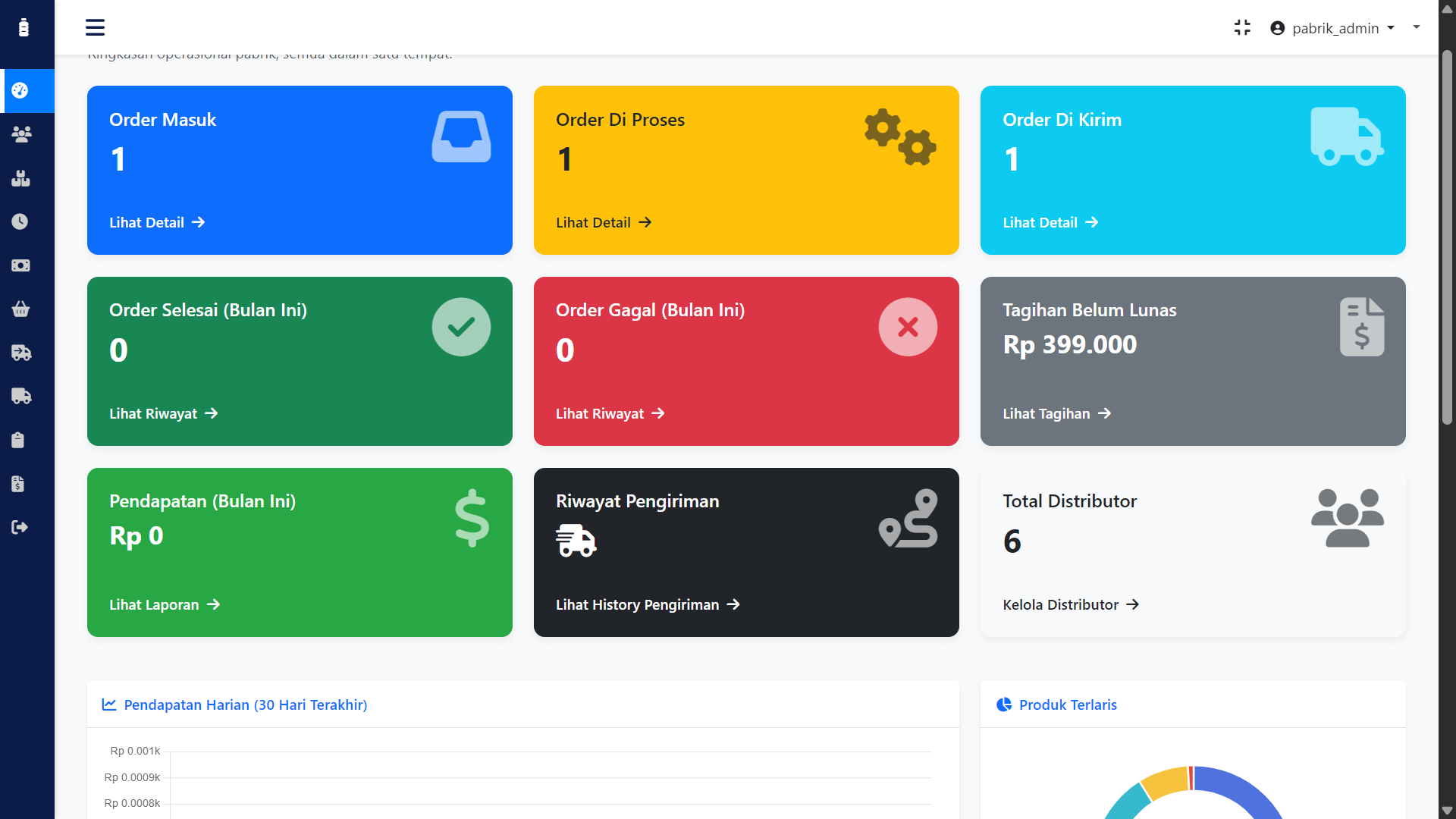The image size is (1456, 819).
Task: Click the truck icon on Order Di Kirim card
Action: (x=1348, y=136)
